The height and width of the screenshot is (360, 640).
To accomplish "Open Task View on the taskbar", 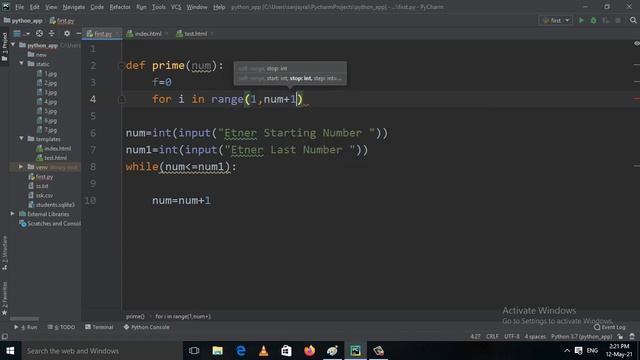I will [x=194, y=351].
